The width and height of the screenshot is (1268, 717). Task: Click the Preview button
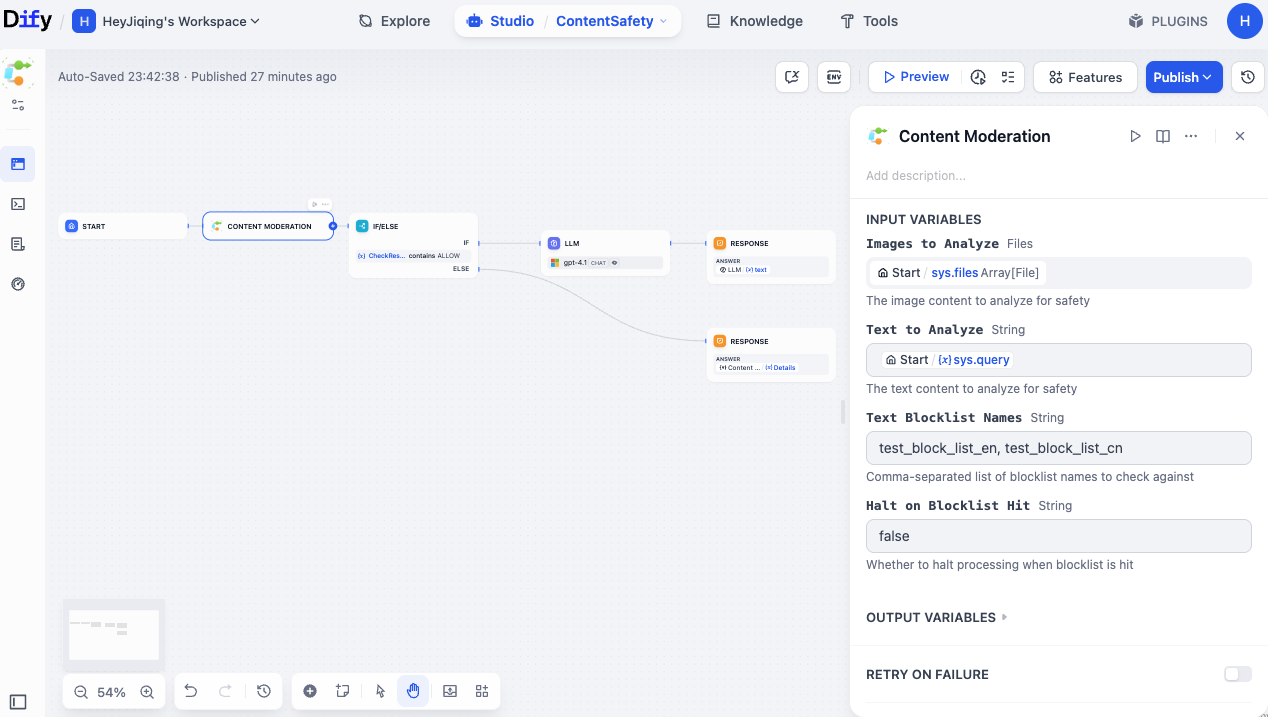pyautogui.click(x=914, y=77)
